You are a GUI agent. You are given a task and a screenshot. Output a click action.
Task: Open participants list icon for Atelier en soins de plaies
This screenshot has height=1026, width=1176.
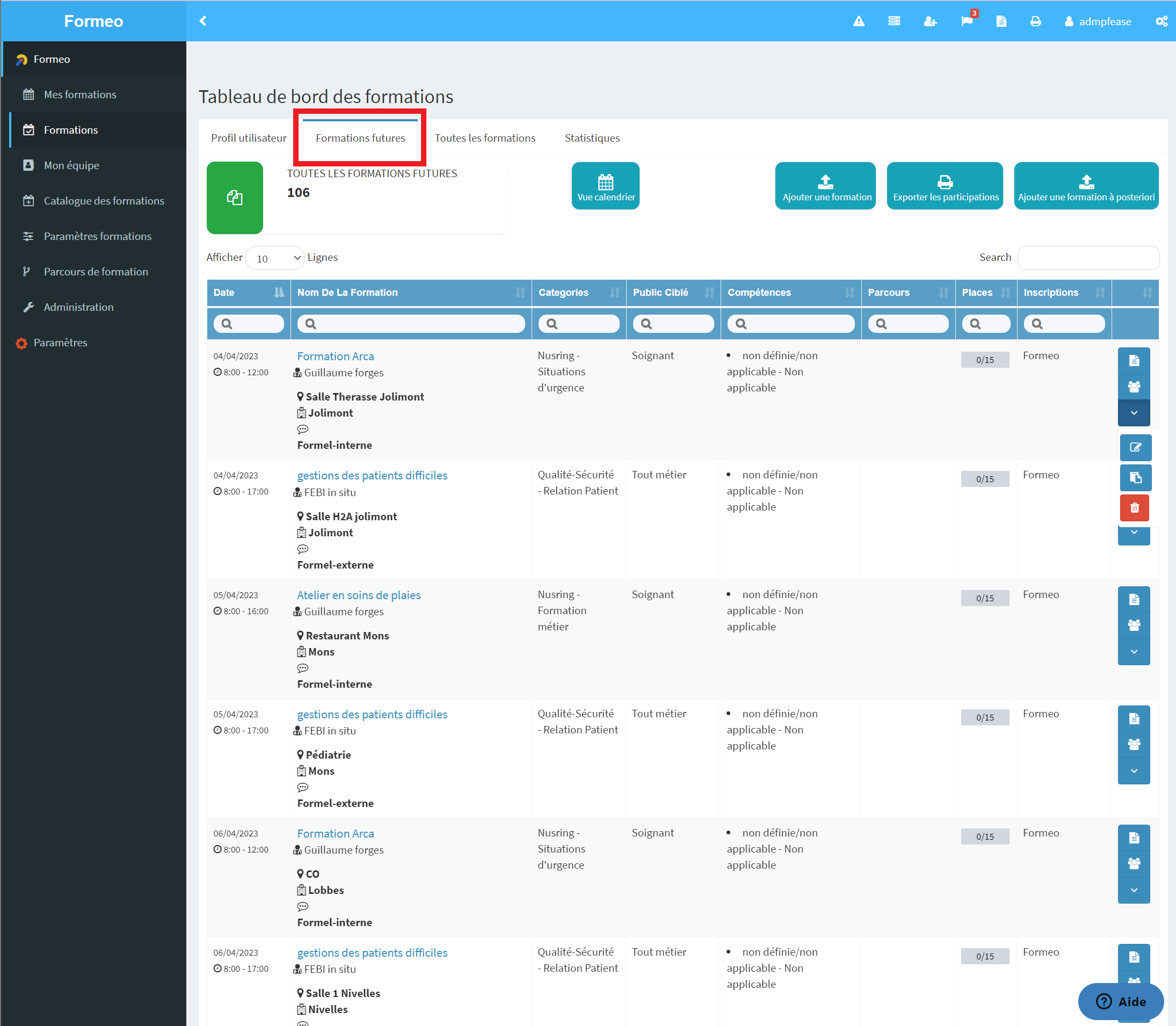click(1134, 625)
